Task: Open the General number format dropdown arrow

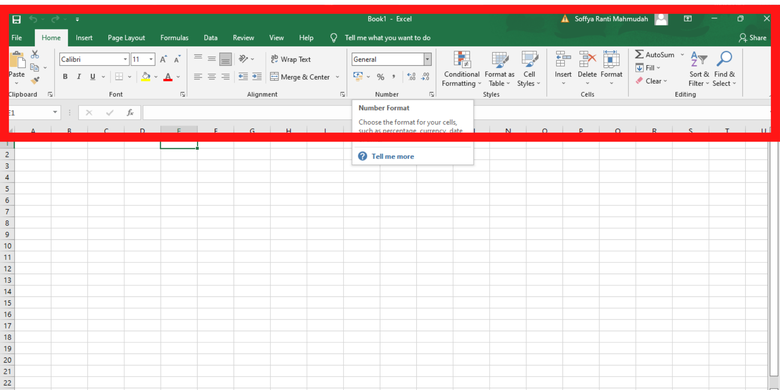Action: [427, 59]
